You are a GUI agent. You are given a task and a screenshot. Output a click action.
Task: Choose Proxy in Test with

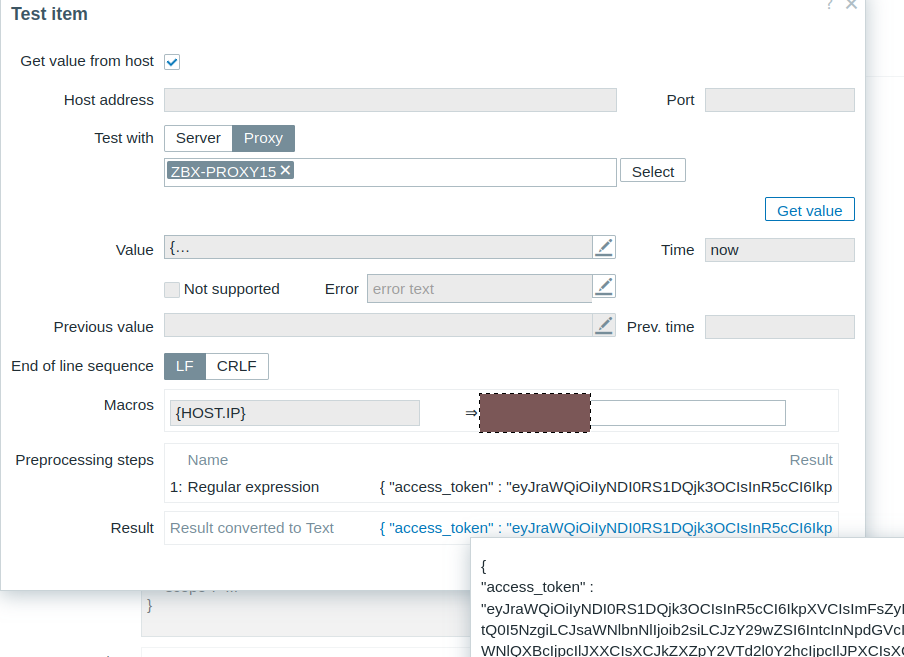pyautogui.click(x=264, y=138)
